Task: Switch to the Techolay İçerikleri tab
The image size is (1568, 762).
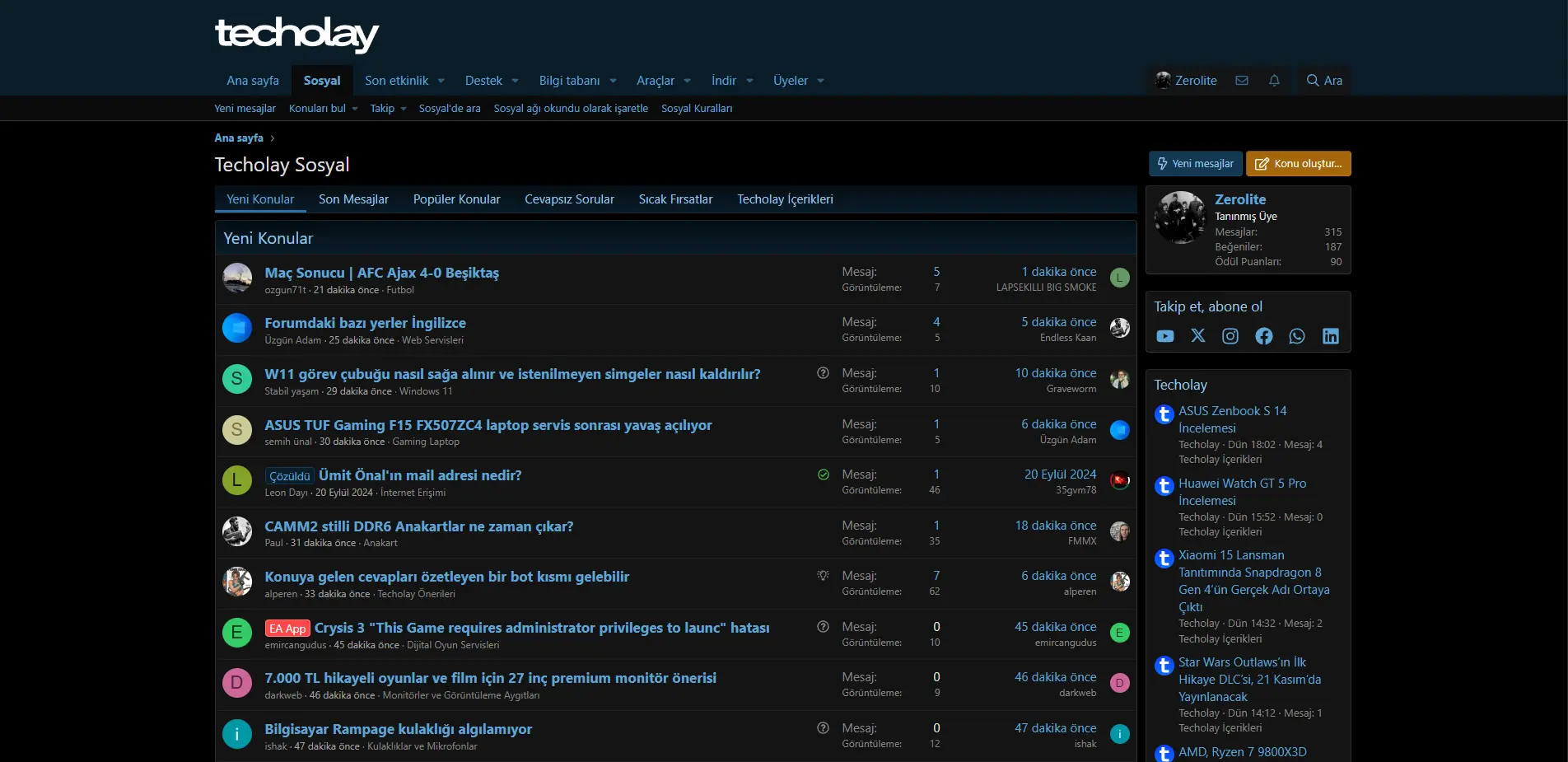Action: pos(785,199)
